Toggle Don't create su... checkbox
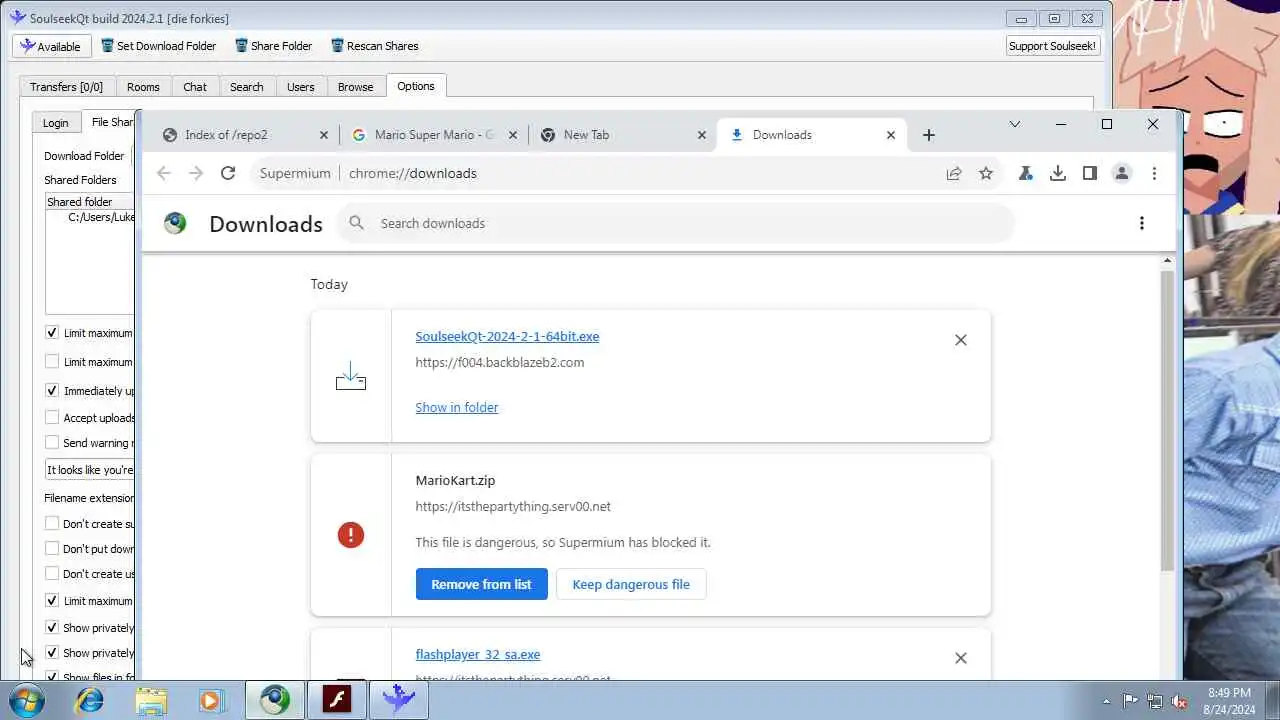The height and width of the screenshot is (720, 1280). (52, 523)
